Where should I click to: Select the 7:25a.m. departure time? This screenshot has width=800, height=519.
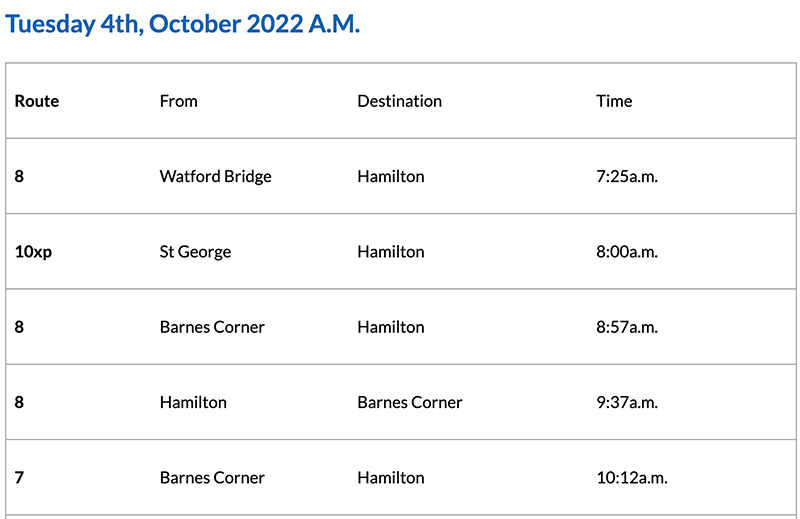coord(627,176)
